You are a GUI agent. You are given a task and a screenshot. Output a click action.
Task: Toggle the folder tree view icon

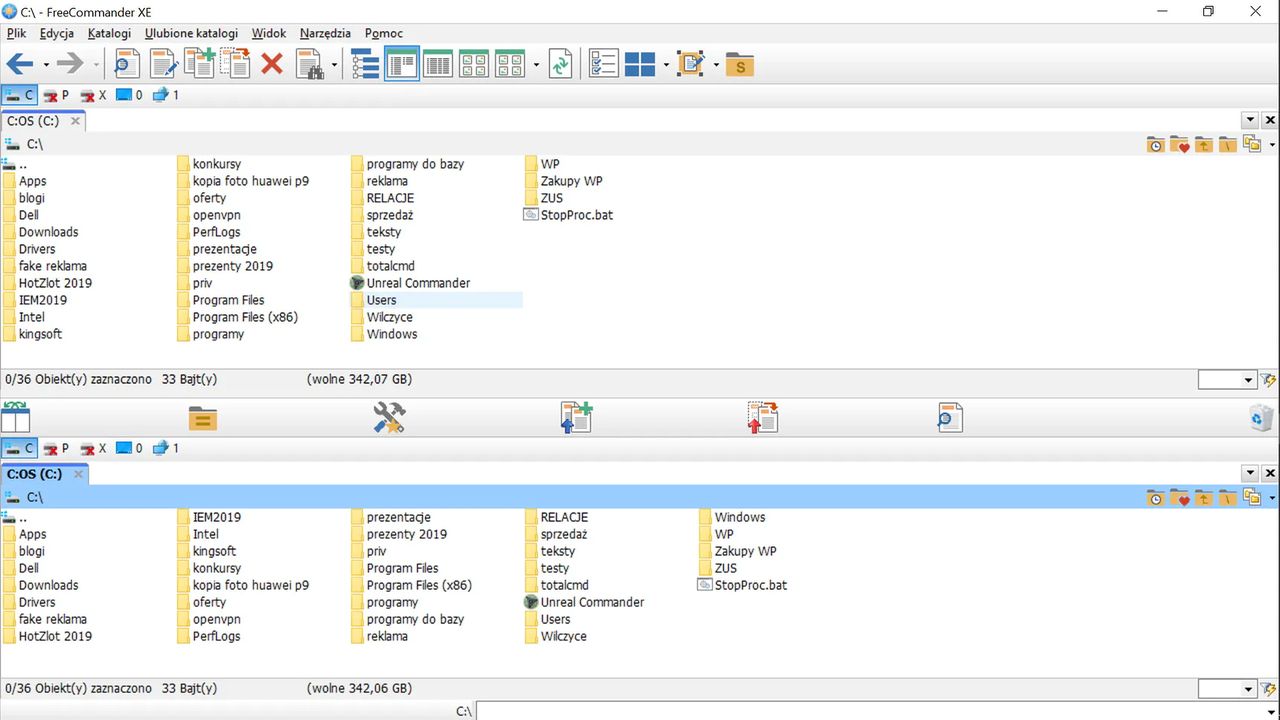click(x=365, y=65)
